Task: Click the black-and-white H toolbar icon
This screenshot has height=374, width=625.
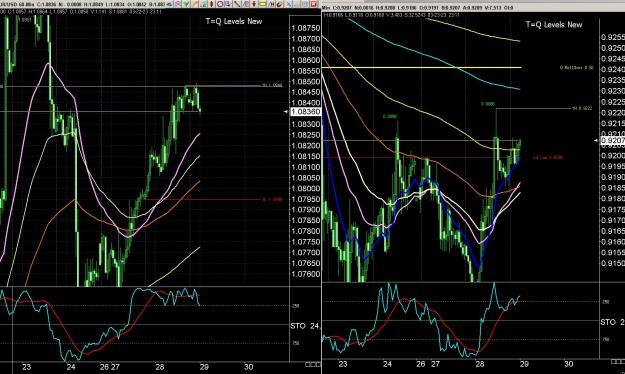Action: click(x=271, y=4)
